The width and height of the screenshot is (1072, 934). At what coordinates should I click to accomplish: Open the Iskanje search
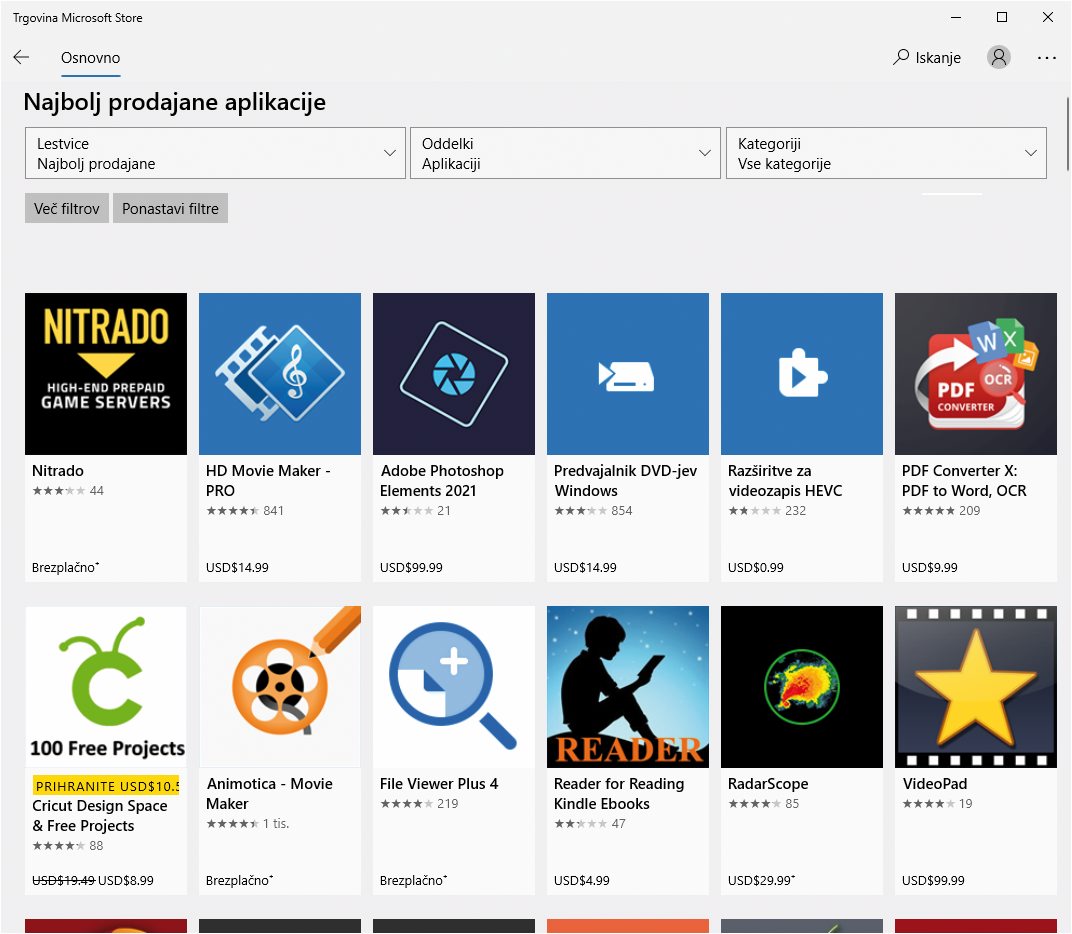[x=927, y=57]
